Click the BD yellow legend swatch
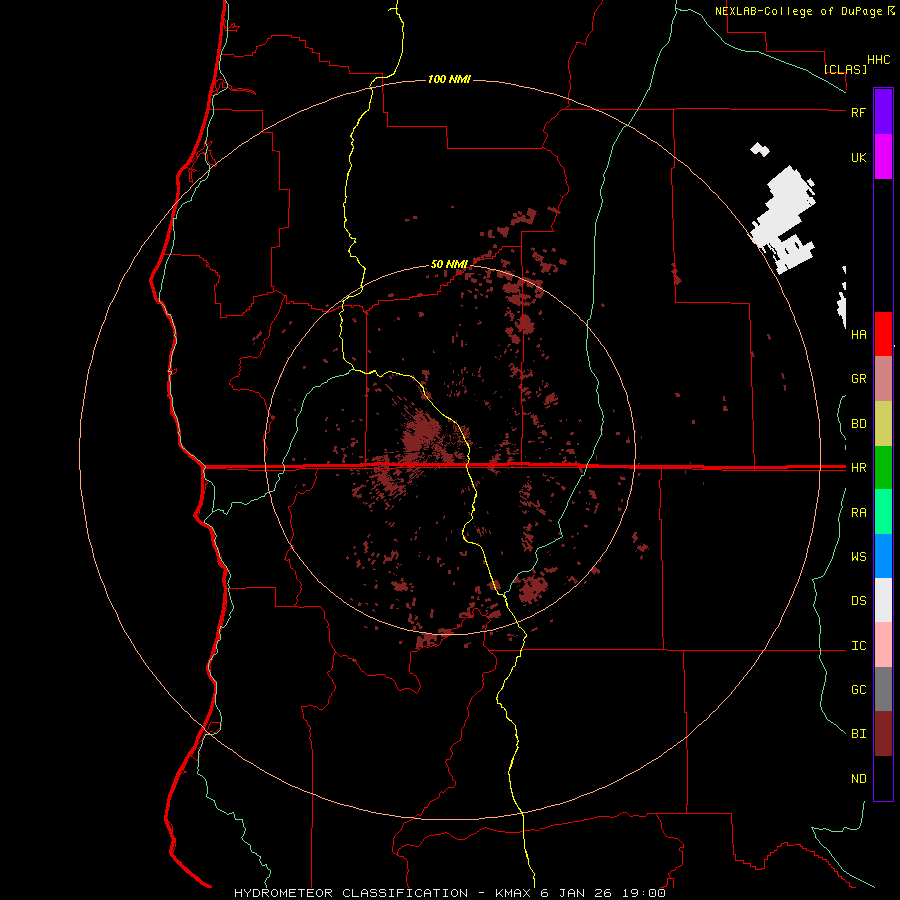 [x=883, y=424]
